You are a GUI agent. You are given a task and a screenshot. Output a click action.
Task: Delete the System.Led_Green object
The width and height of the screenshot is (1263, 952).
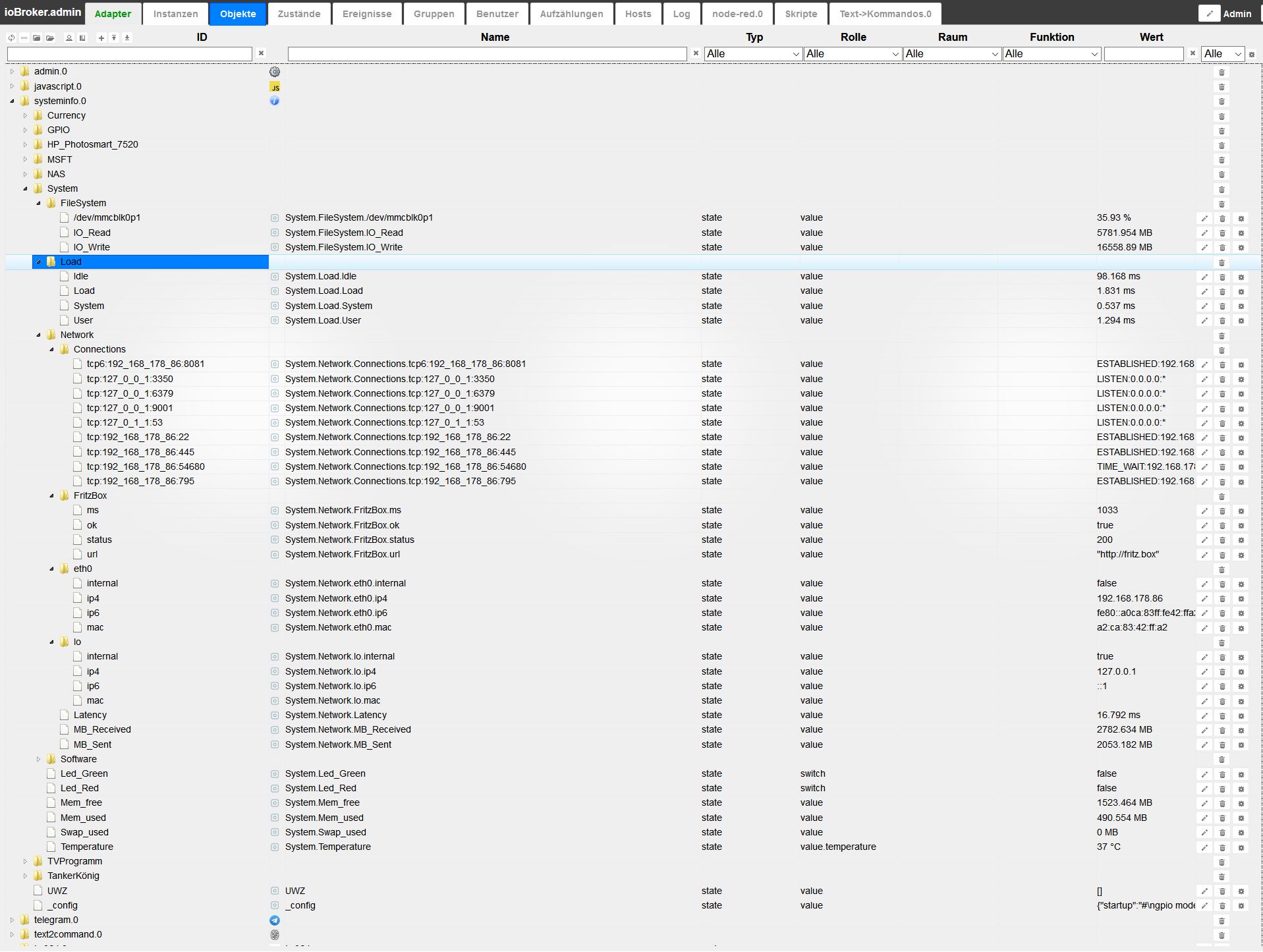[1222, 774]
